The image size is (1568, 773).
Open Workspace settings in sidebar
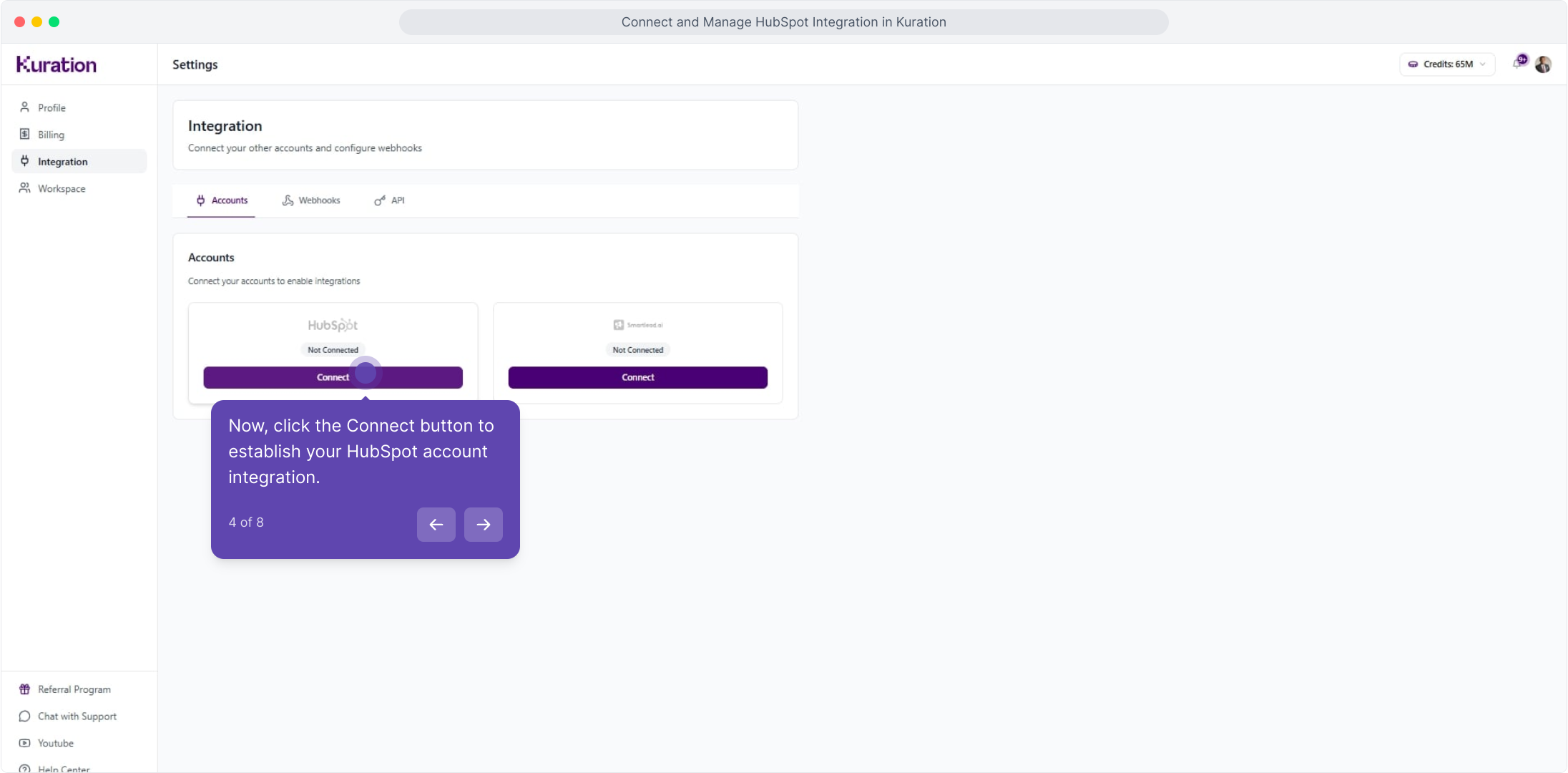[79, 188]
